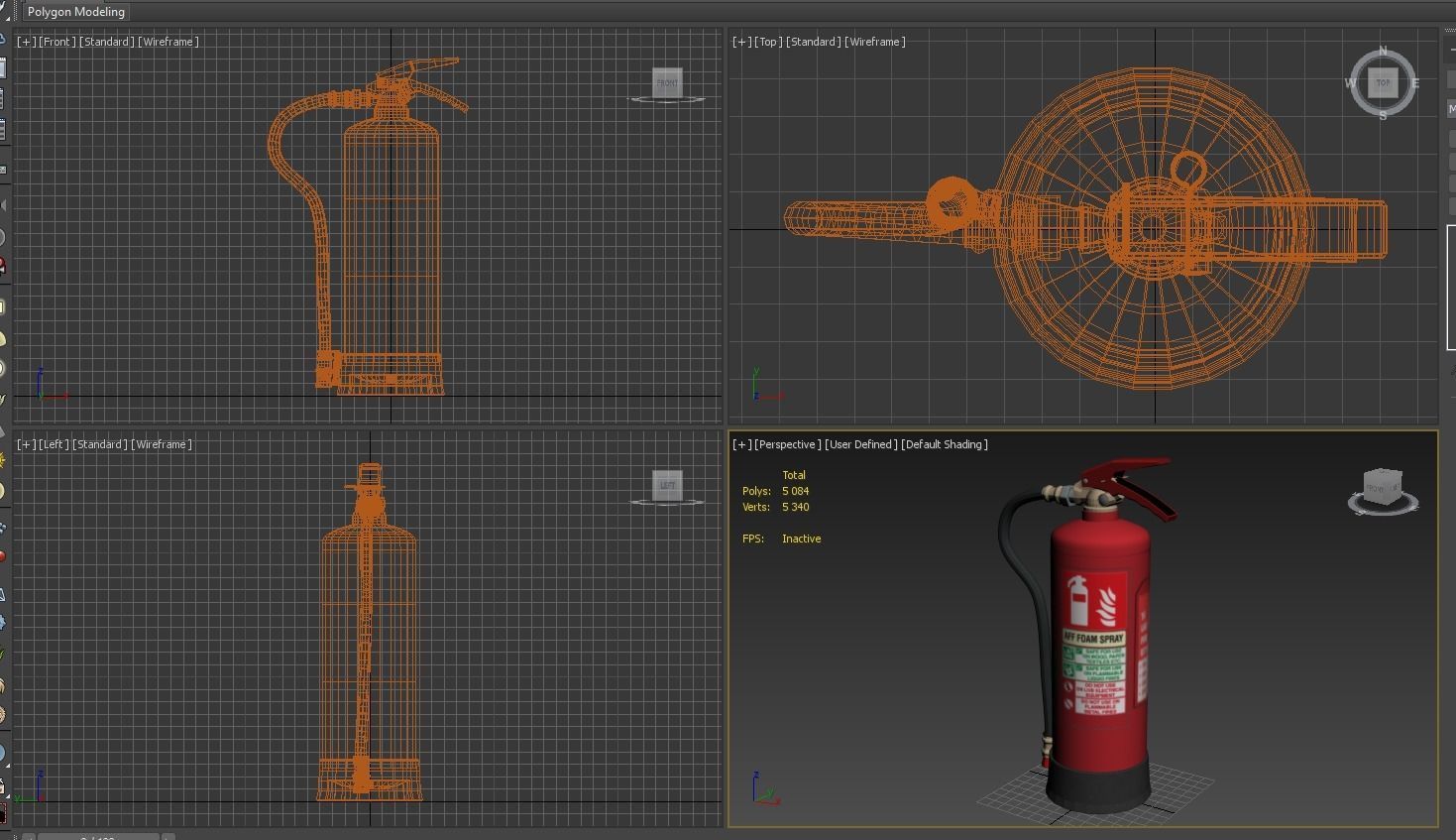Screen dimensions: 1456x840
Task: Open [Wireframe] shading menu in the Top viewport
Action: [x=875, y=42]
